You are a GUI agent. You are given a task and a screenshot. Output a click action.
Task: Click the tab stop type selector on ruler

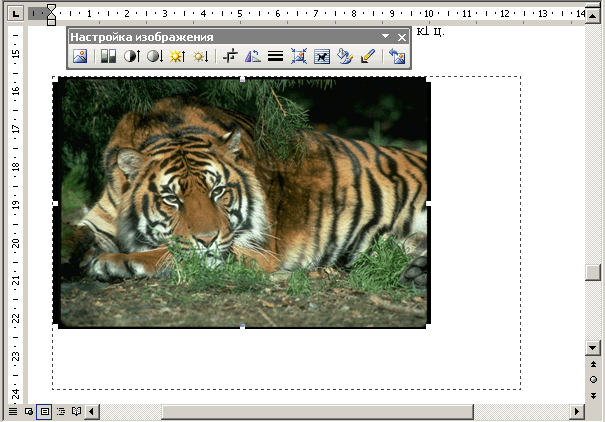pyautogui.click(x=15, y=14)
